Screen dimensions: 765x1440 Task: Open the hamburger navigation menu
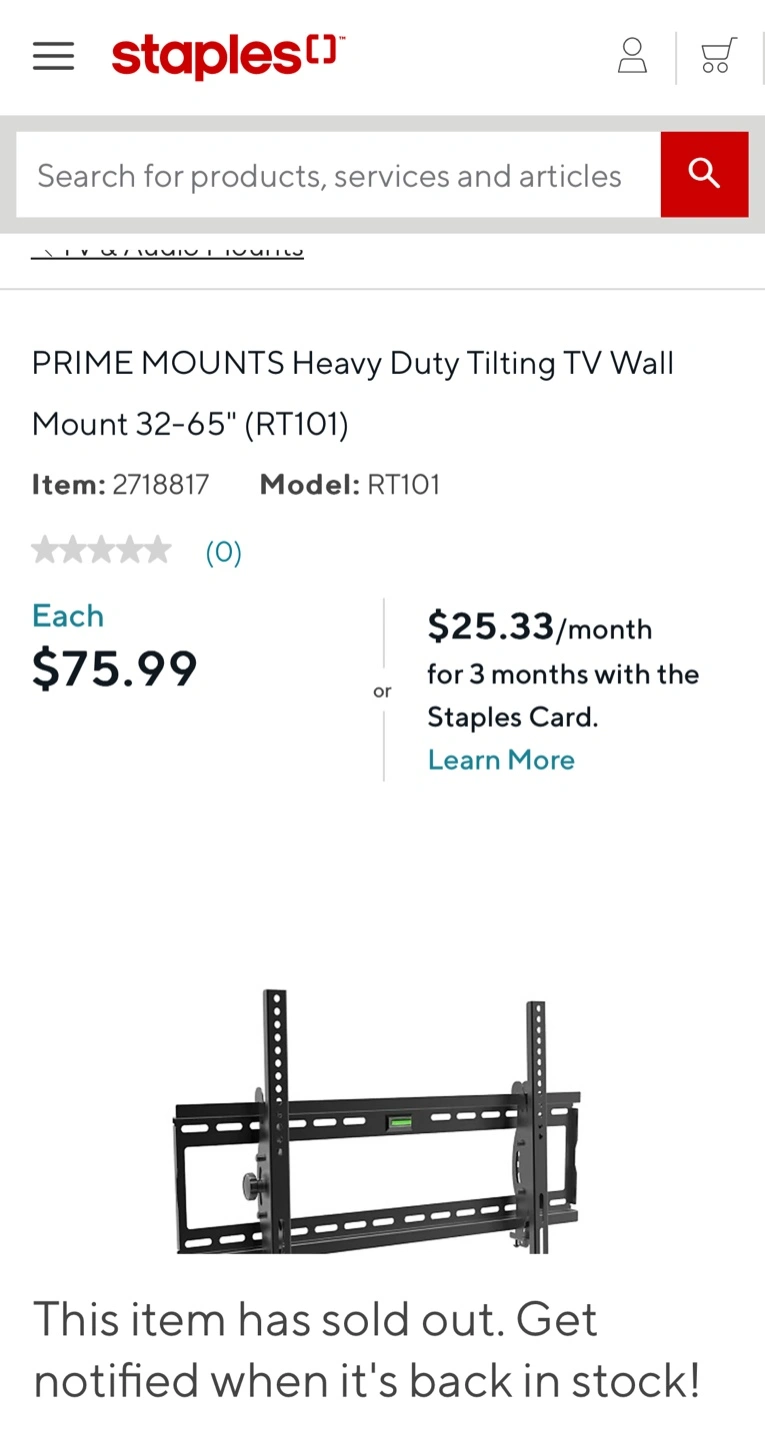pos(53,56)
